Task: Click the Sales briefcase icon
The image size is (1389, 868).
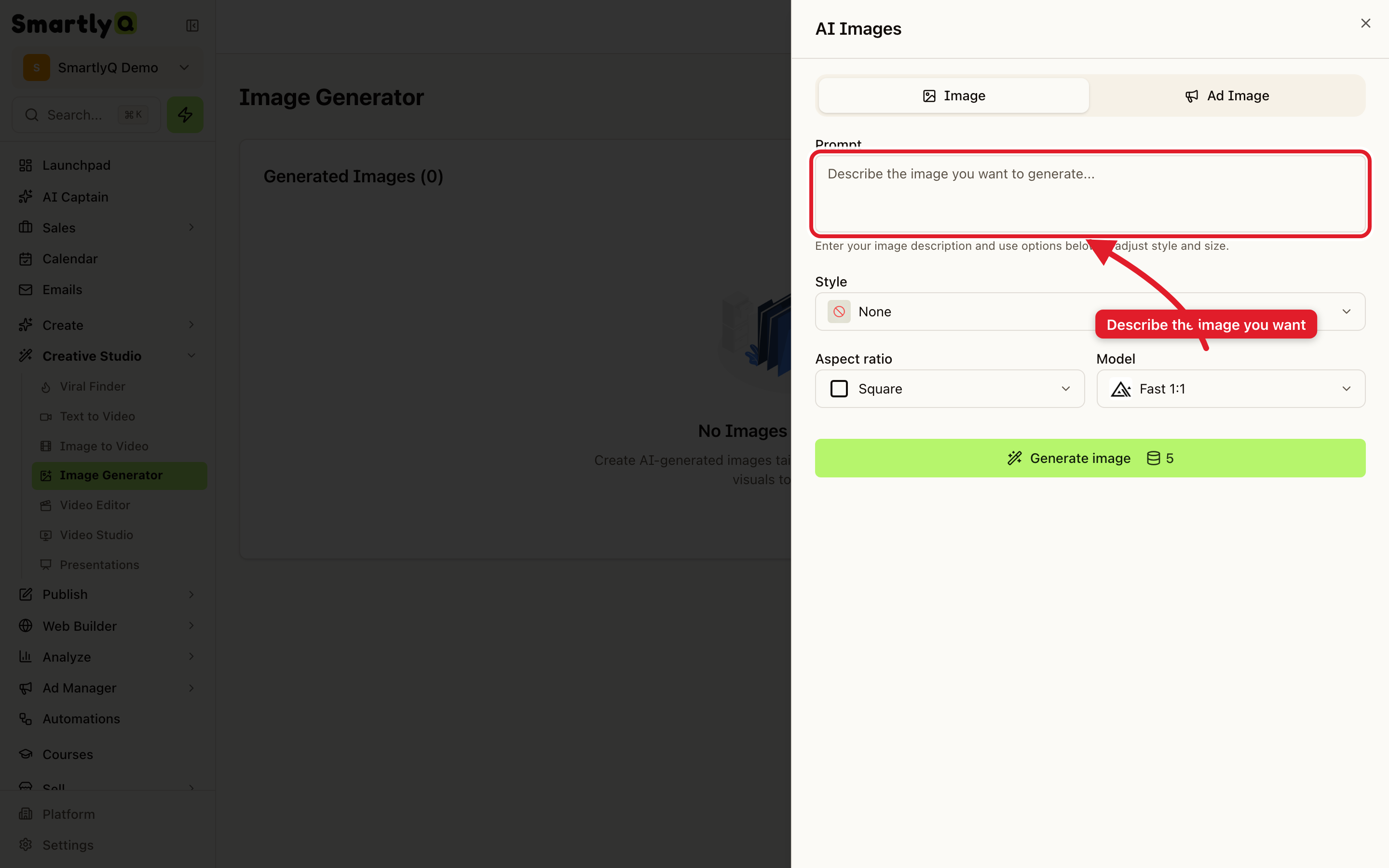Action: (x=25, y=227)
